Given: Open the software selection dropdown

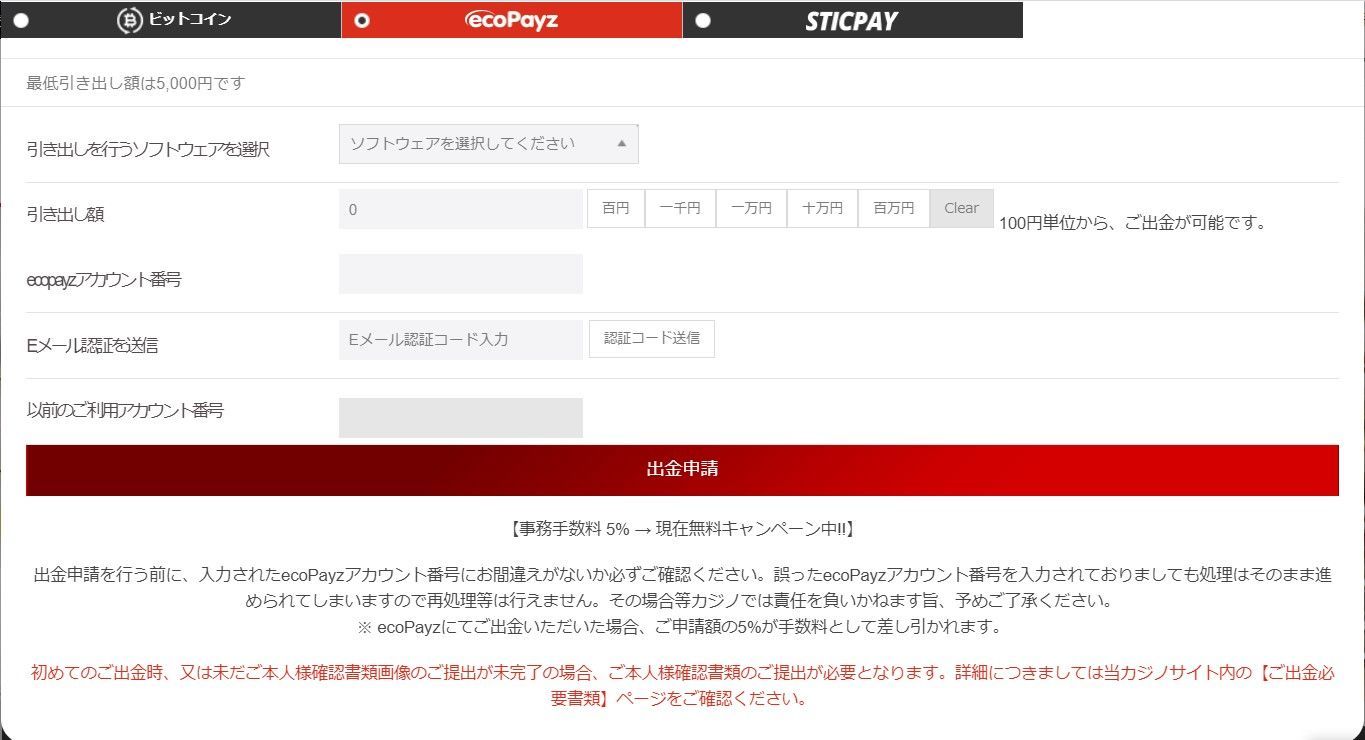Looking at the screenshot, I should click(x=489, y=144).
